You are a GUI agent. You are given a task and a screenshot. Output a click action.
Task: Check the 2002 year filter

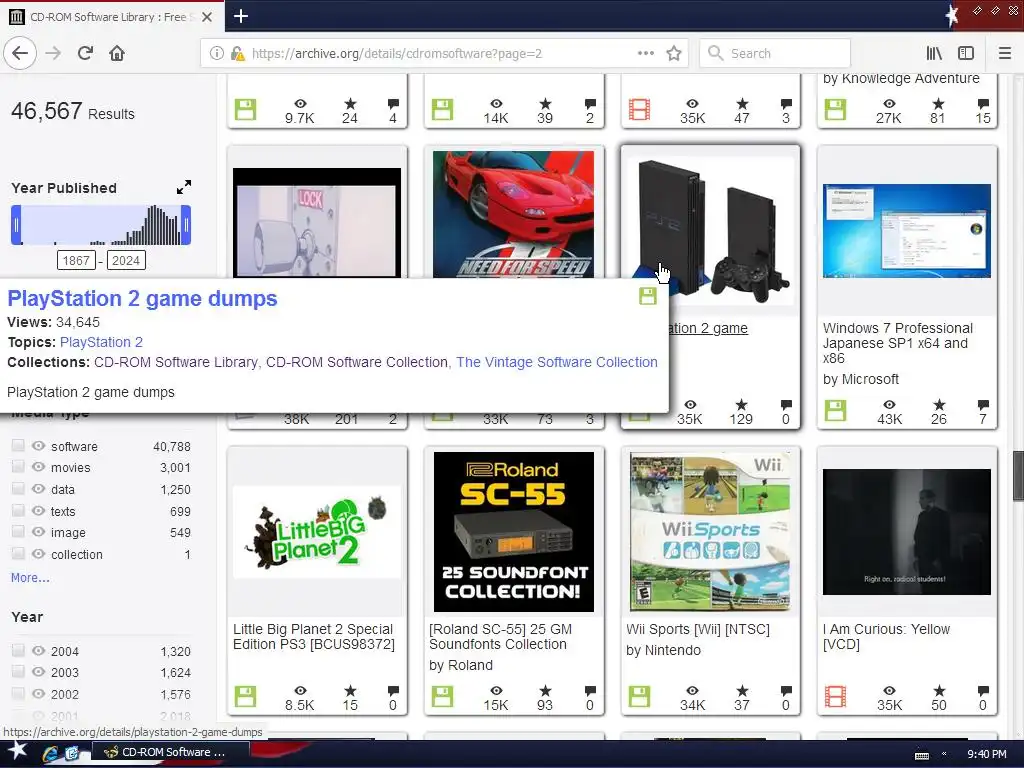pyautogui.click(x=18, y=693)
